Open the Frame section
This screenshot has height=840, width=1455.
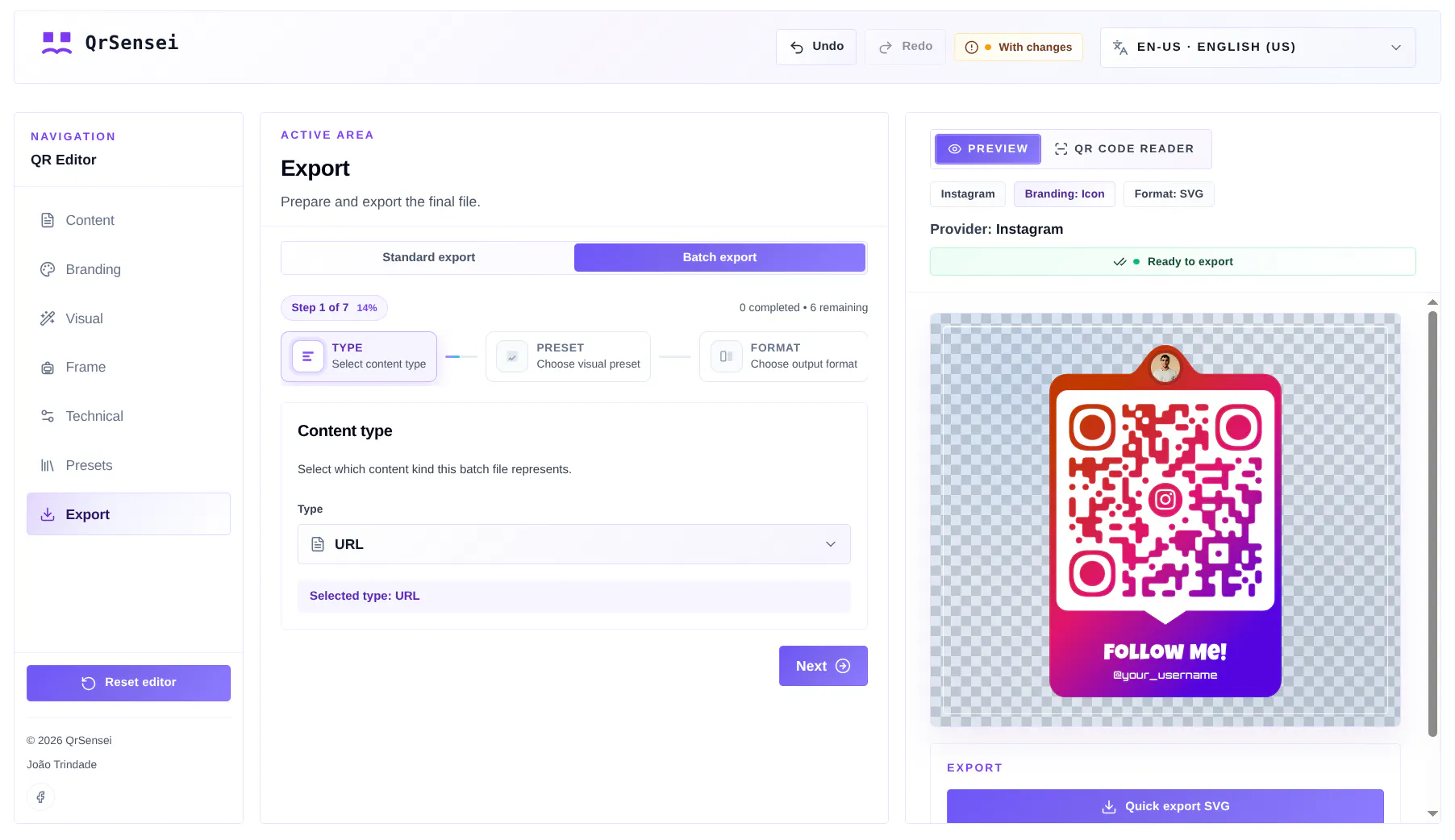(128, 368)
